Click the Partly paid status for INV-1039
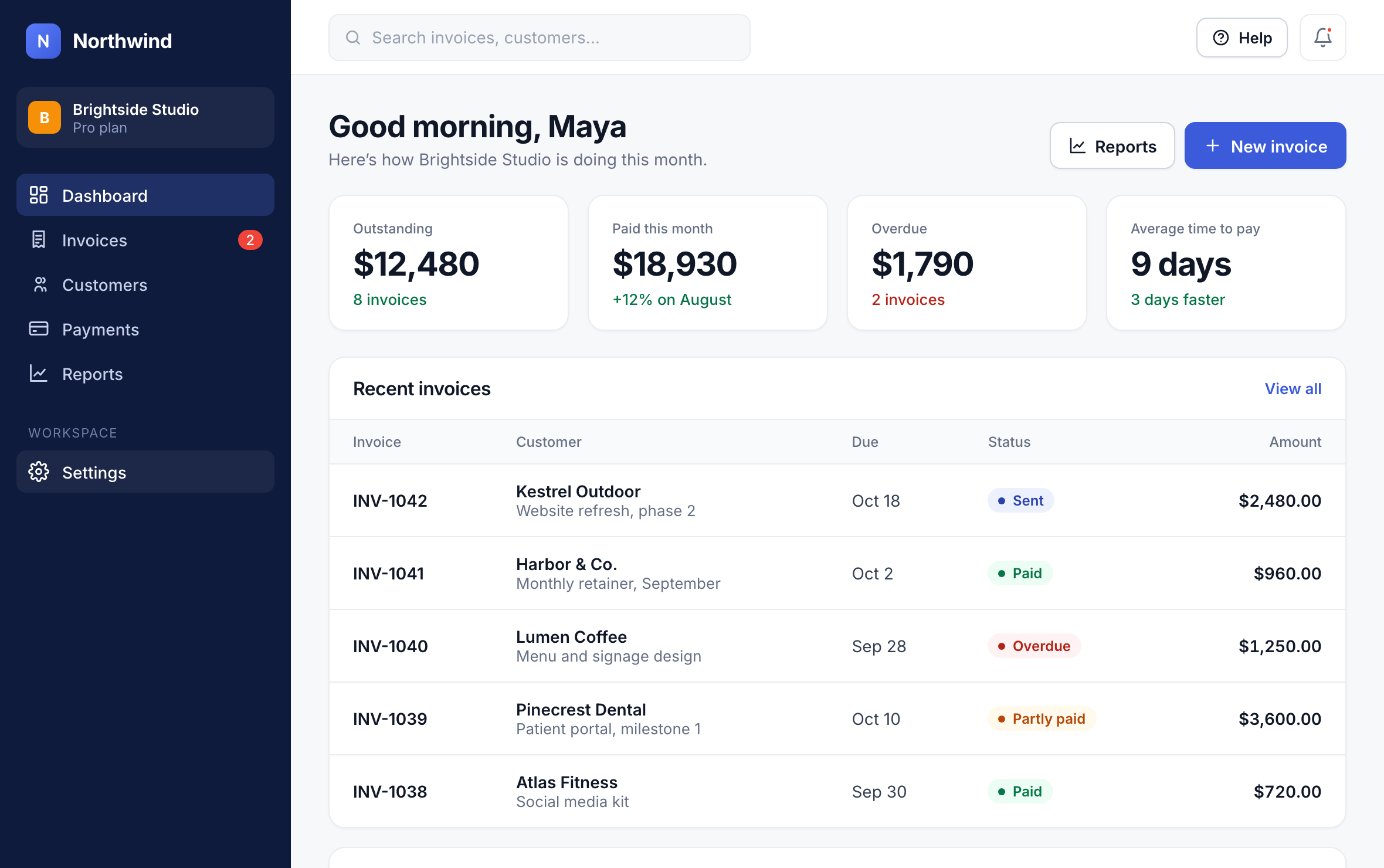Screen dimensions: 1384x868 point(1042,718)
